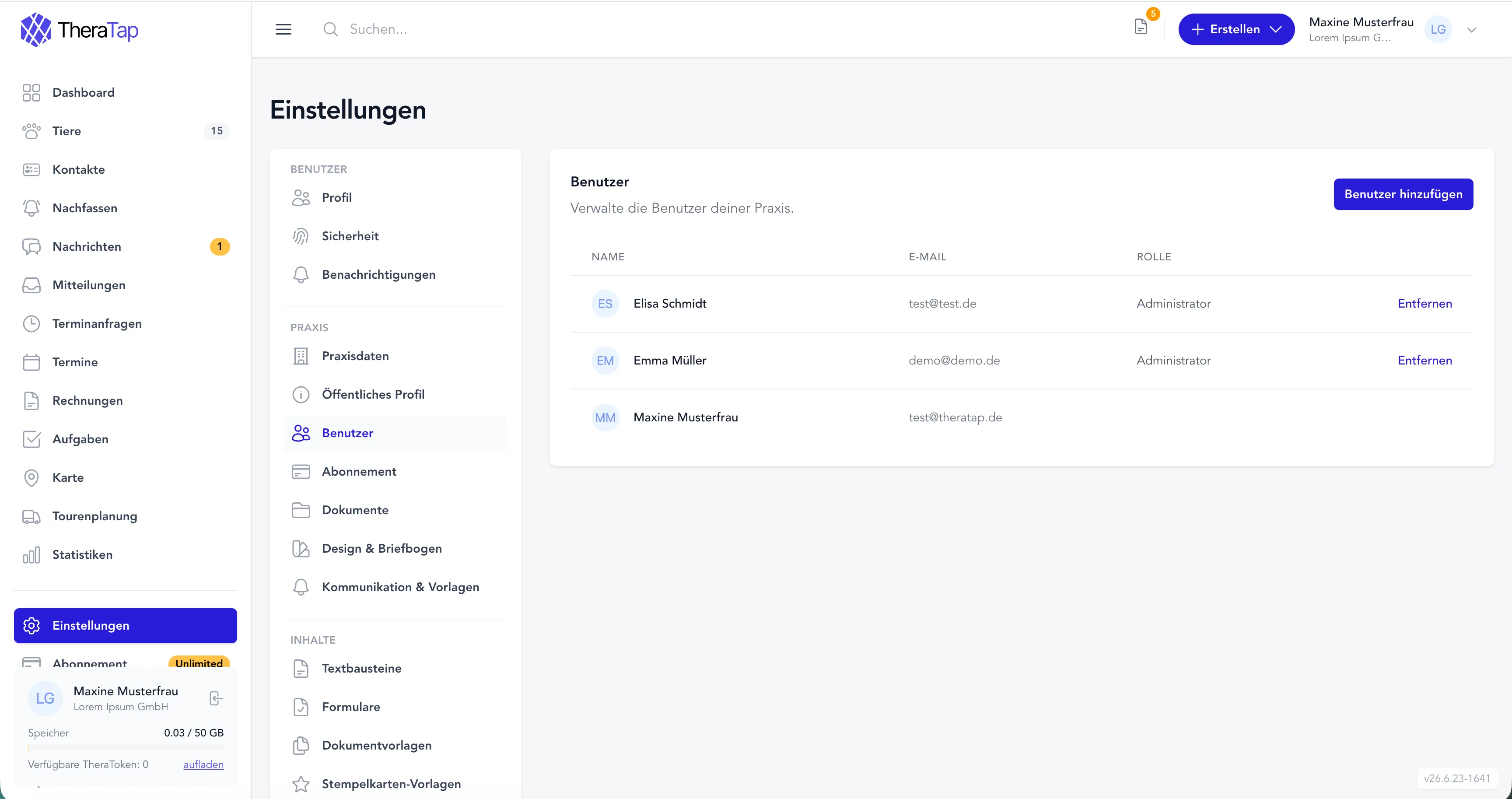This screenshot has height=799, width=1512.
Task: Click Entfernen for Emma Müller
Action: 1424,361
